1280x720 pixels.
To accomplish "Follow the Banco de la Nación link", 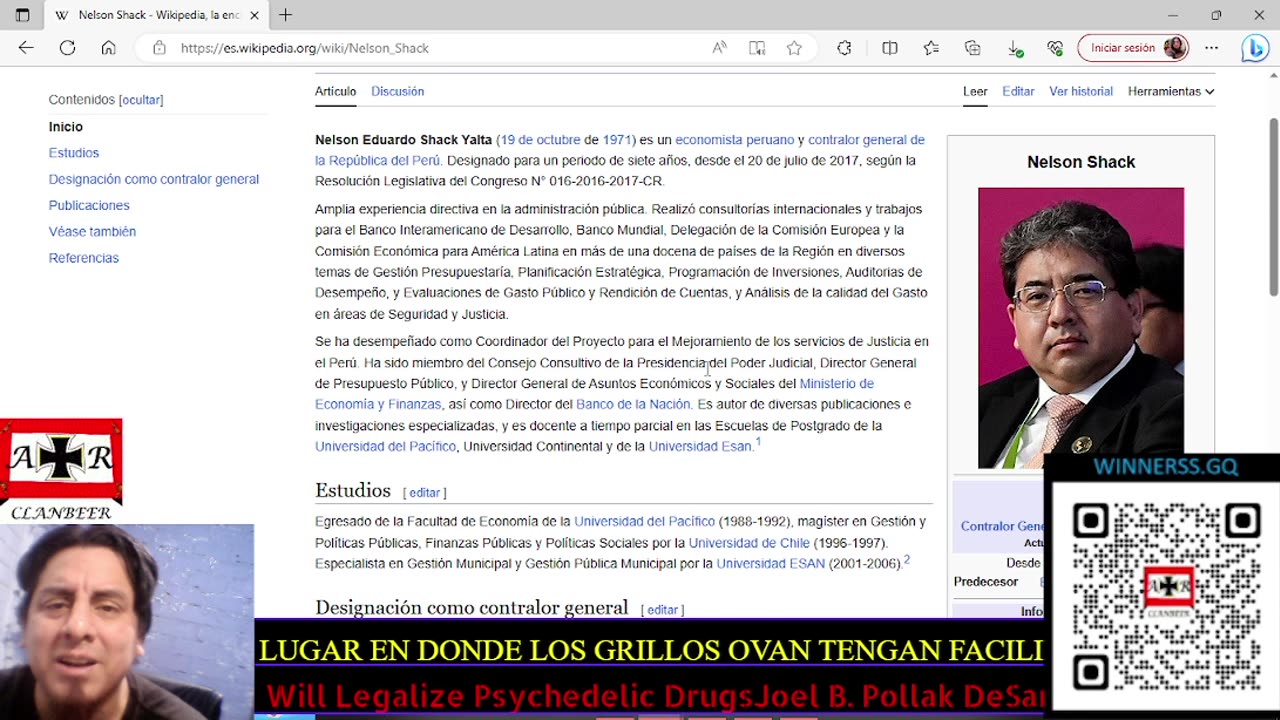I will point(633,404).
